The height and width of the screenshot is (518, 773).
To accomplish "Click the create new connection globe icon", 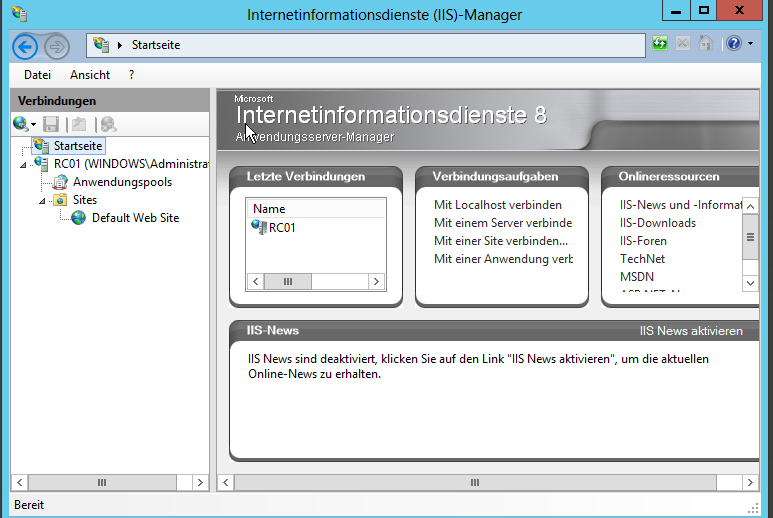I will click(x=20, y=124).
